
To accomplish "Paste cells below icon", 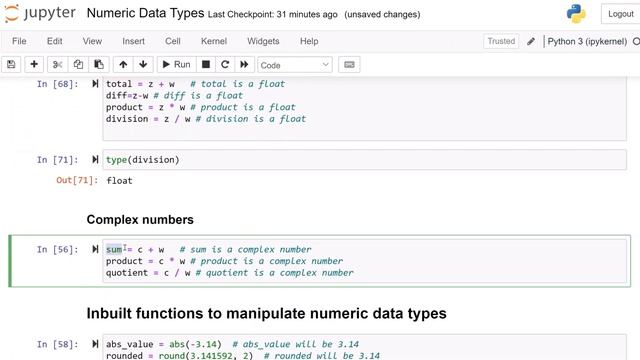I will tap(99, 64).
